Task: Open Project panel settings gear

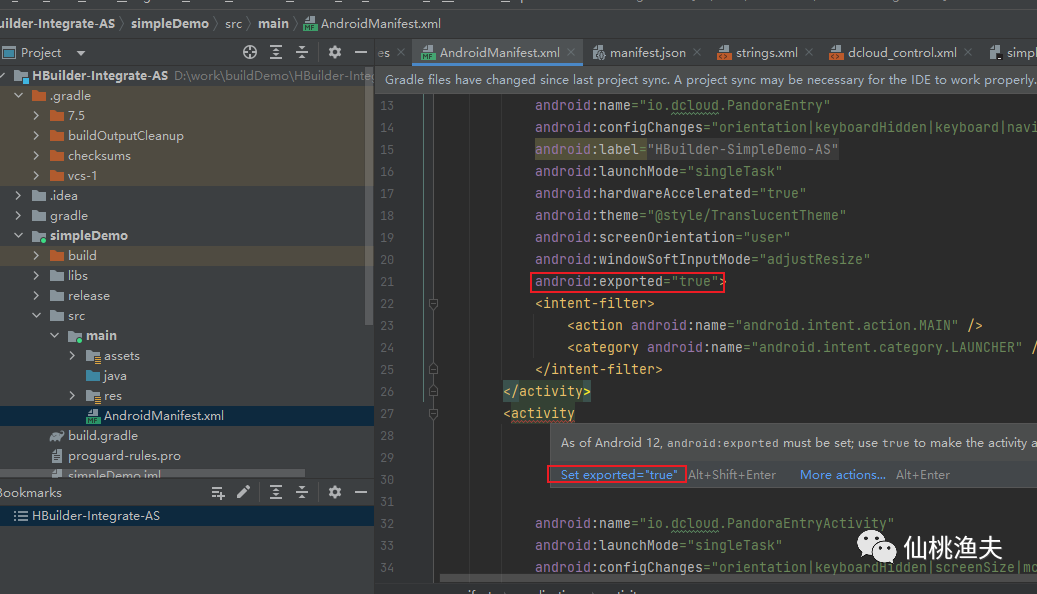Action: click(x=335, y=52)
